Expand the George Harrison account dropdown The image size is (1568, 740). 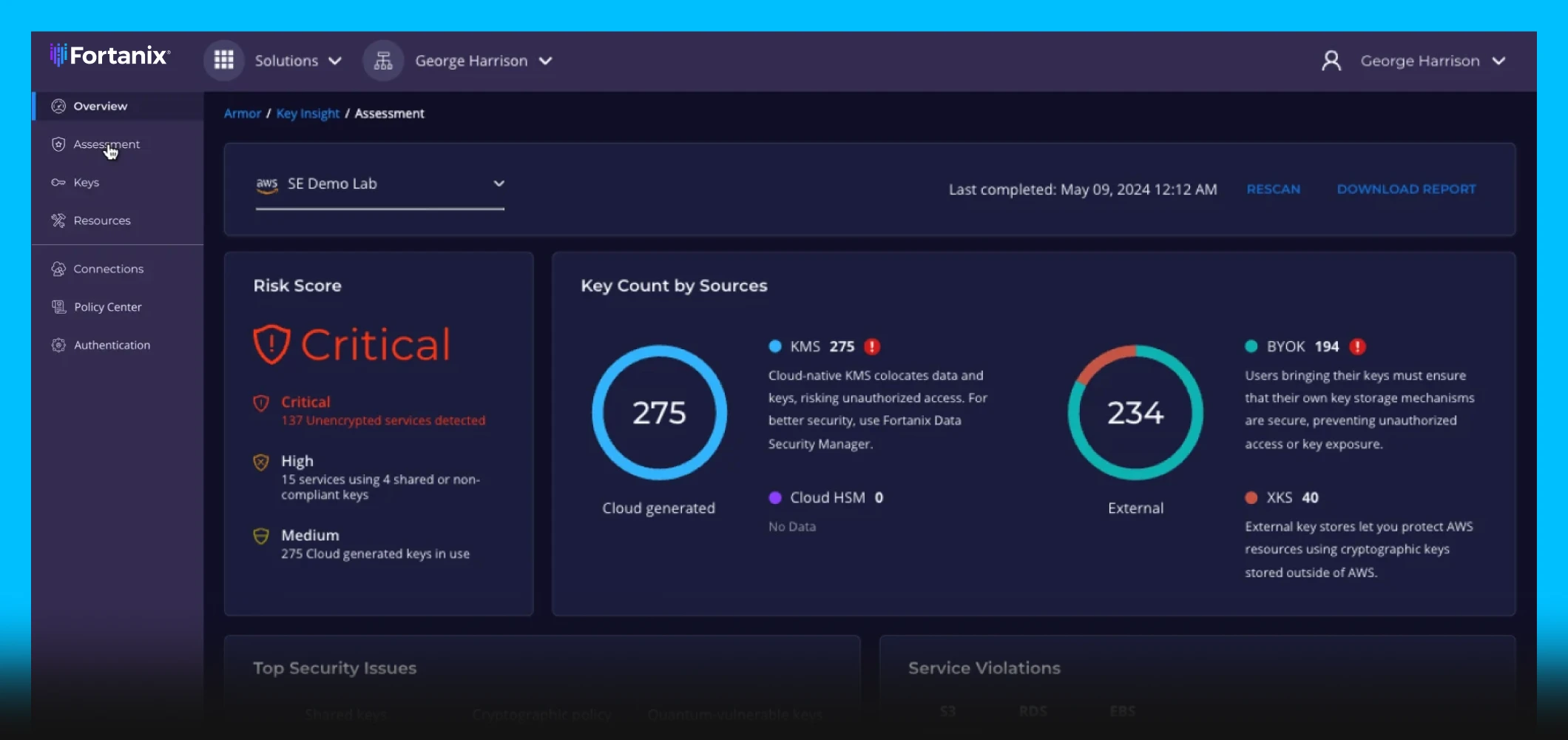click(484, 61)
